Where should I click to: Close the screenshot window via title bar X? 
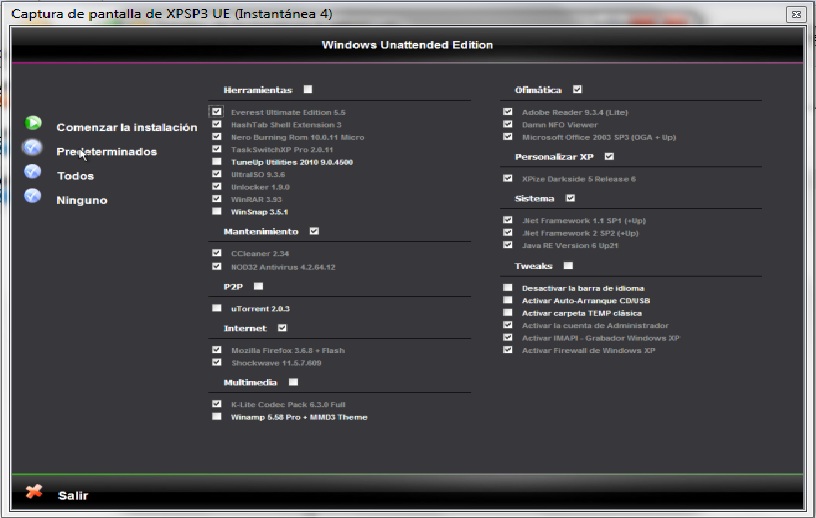click(x=795, y=14)
